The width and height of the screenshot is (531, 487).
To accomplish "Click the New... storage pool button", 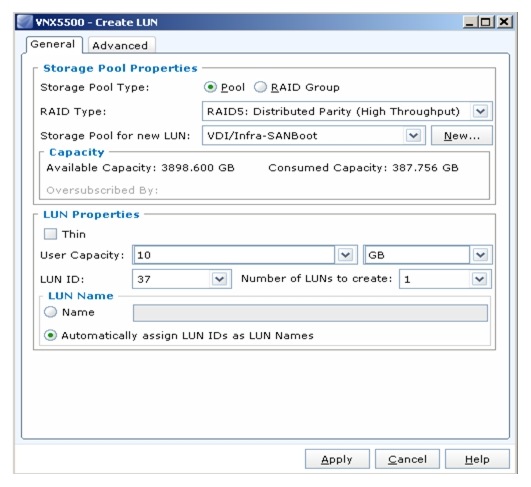I will (x=462, y=136).
